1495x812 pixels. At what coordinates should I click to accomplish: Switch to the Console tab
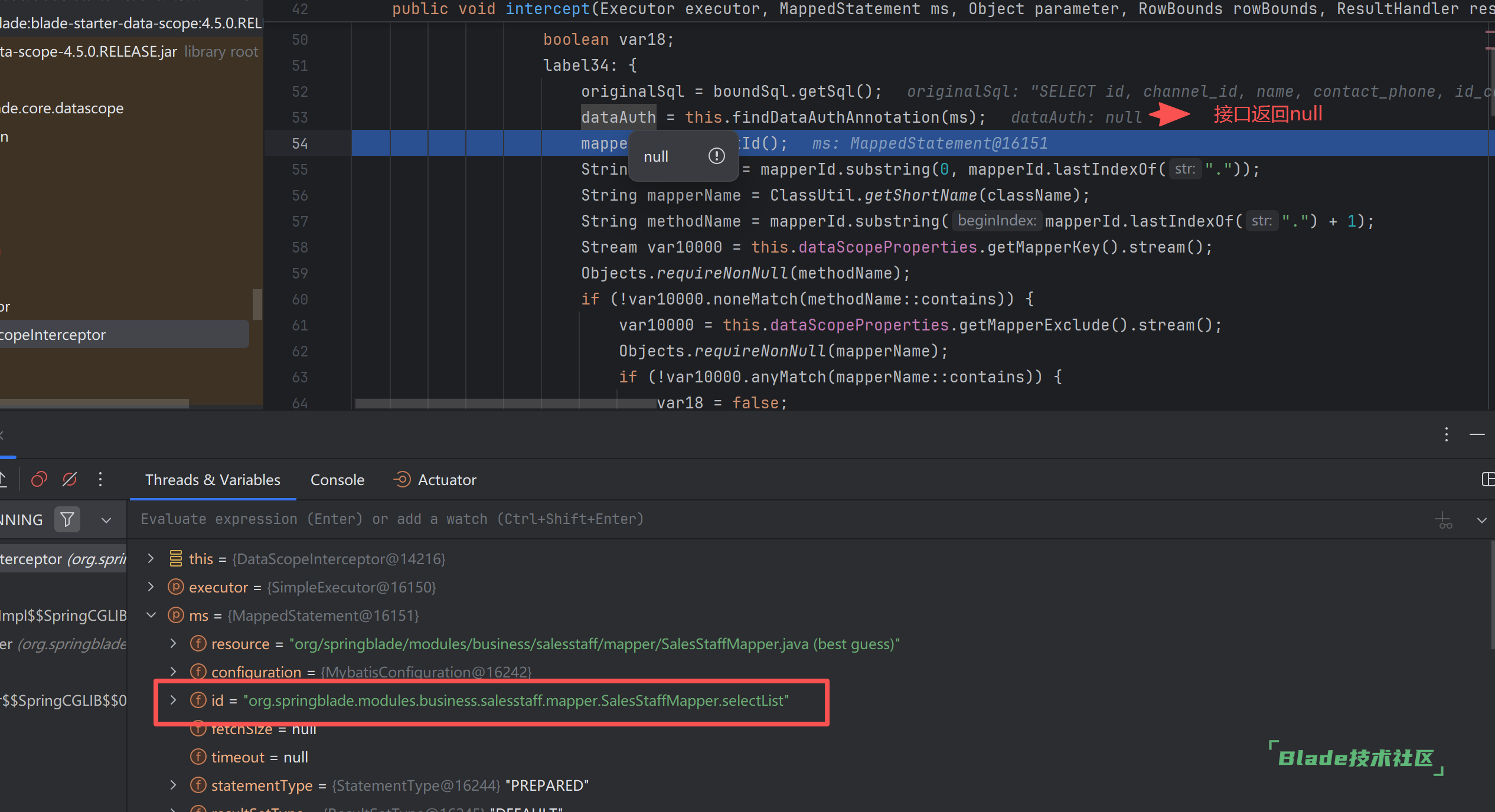click(337, 480)
